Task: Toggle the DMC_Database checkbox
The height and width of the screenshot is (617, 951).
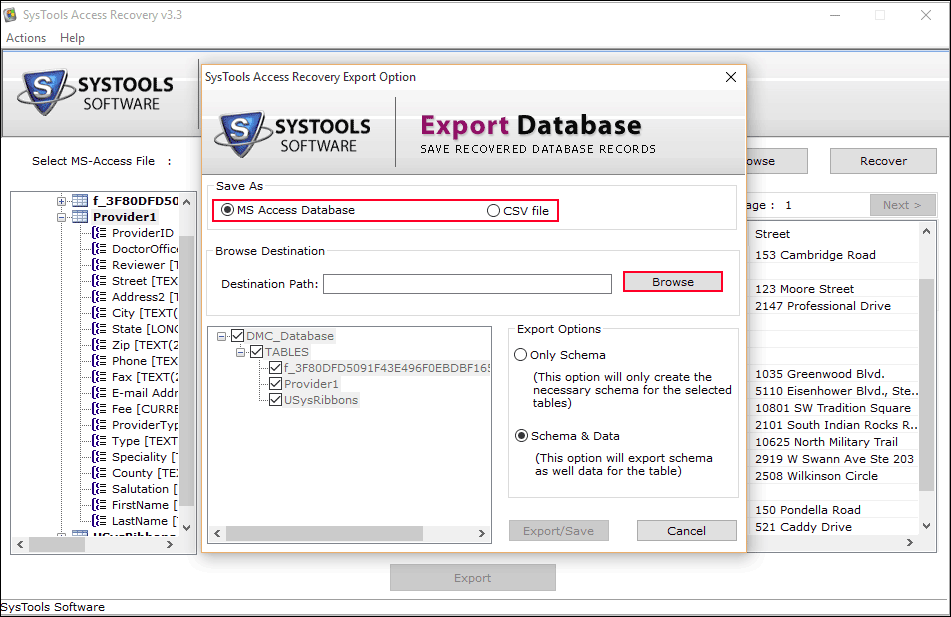Action: coord(237,335)
